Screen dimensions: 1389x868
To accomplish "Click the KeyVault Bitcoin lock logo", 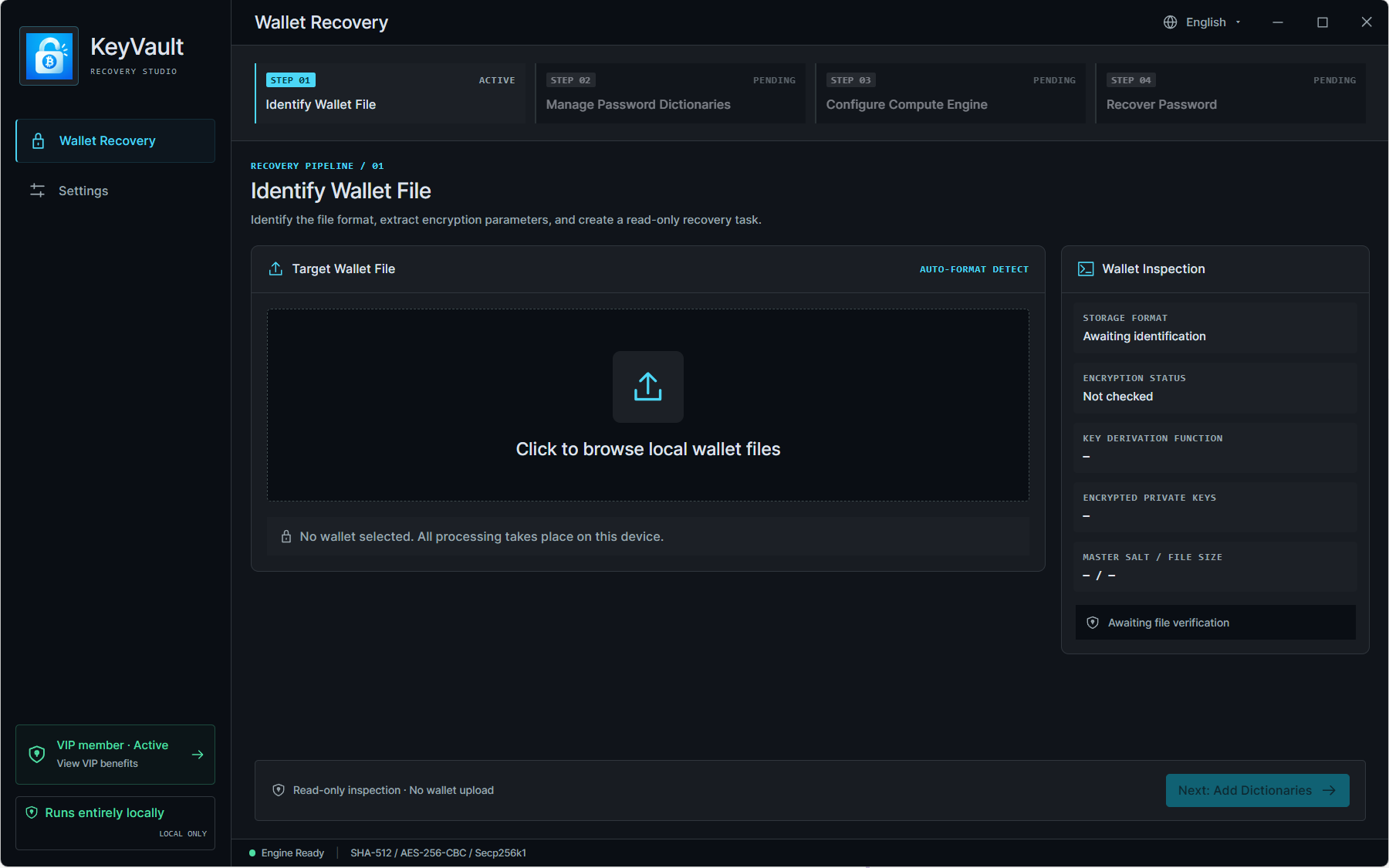I will click(49, 56).
